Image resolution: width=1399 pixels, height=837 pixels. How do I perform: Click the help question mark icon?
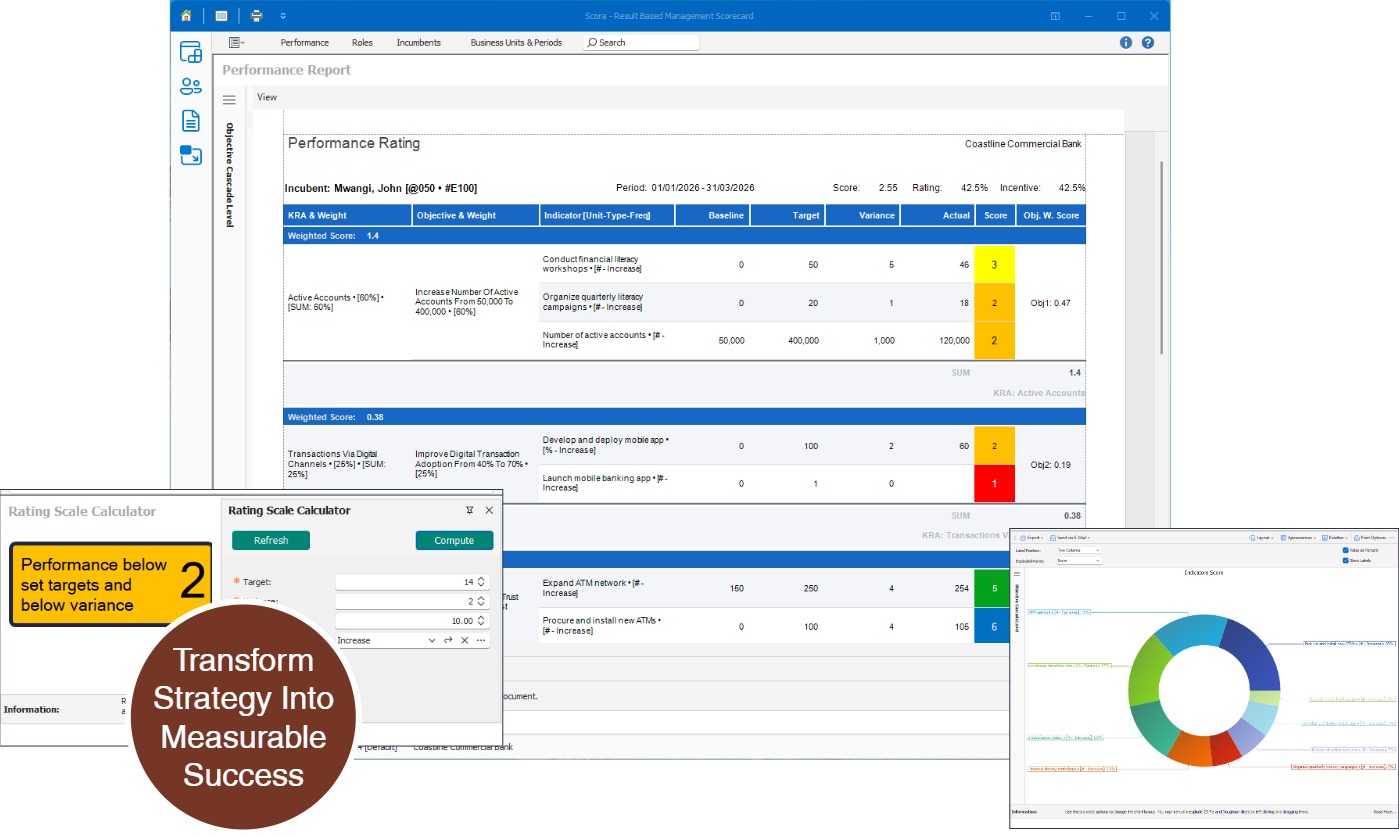(x=1148, y=43)
